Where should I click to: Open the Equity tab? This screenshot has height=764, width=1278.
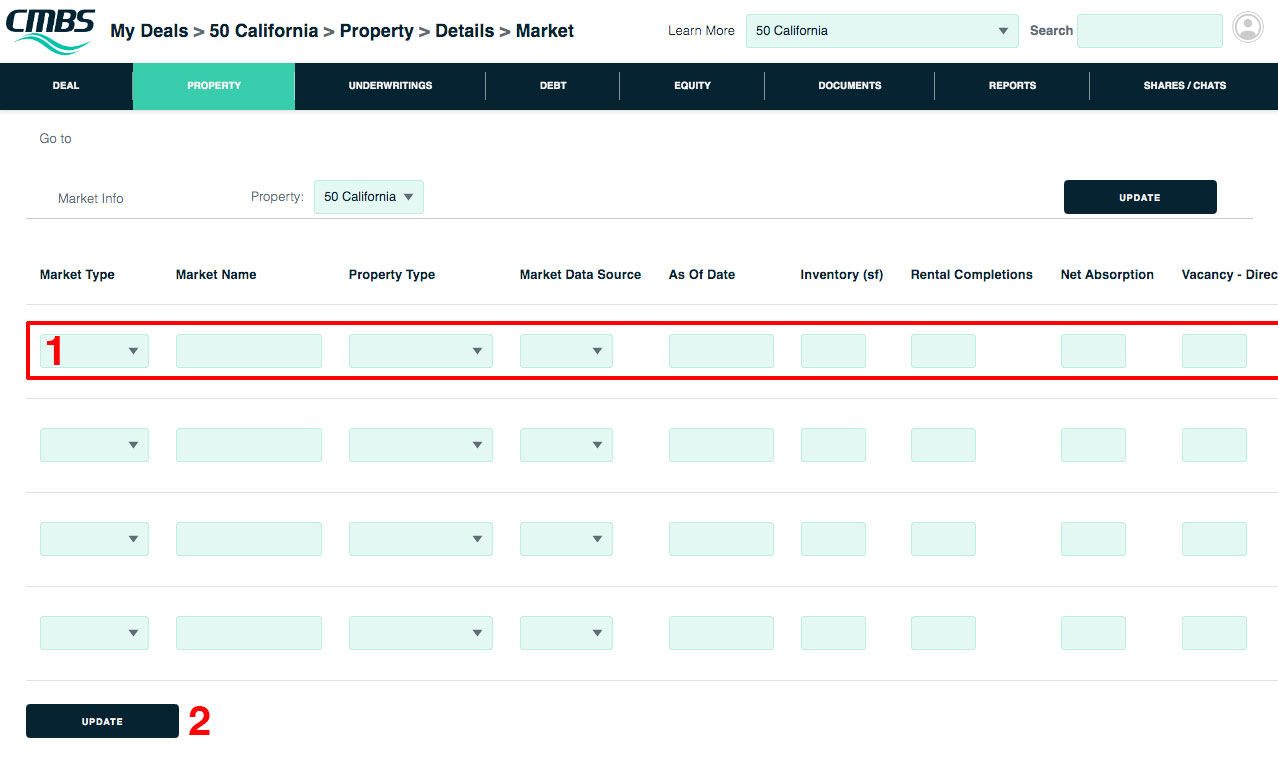tap(692, 86)
